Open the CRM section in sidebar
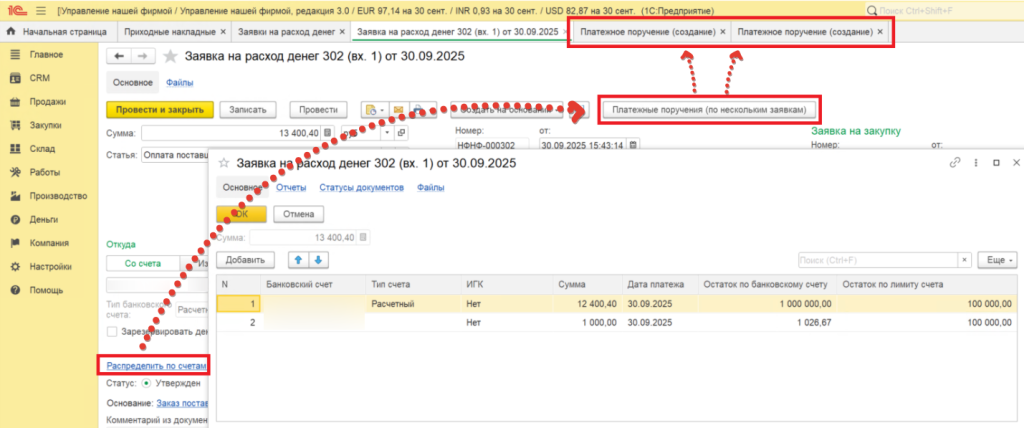This screenshot has width=1024, height=428. pyautogui.click(x=39, y=77)
